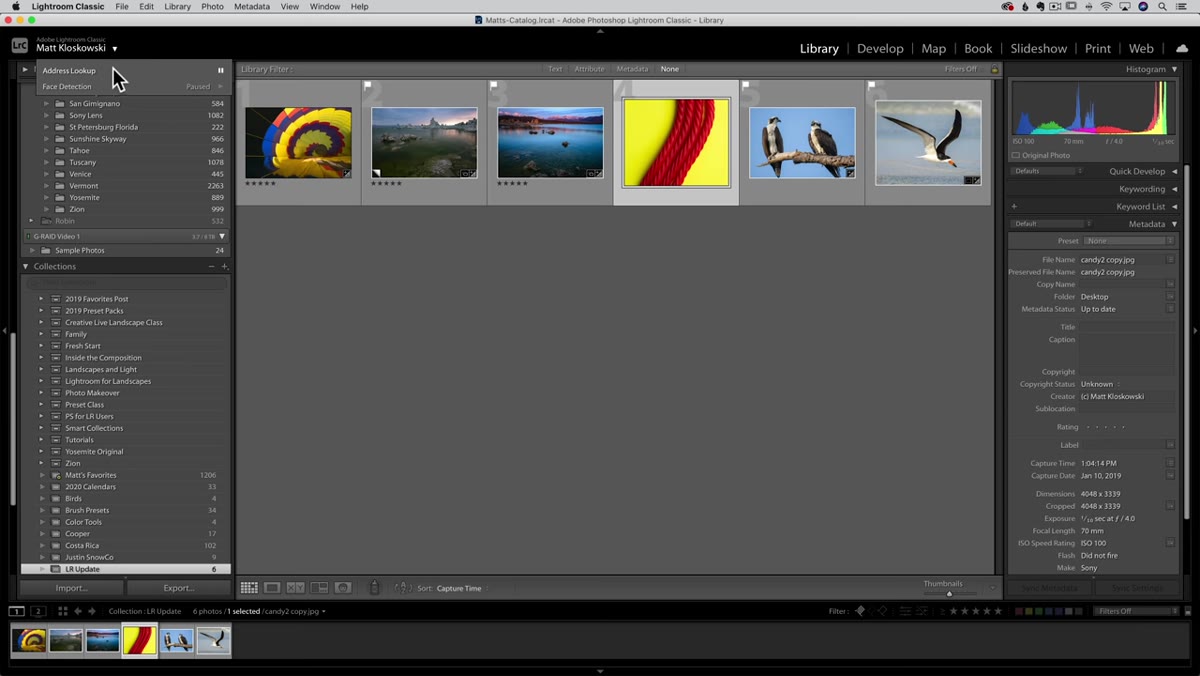Switch to the Develop module

click(880, 48)
